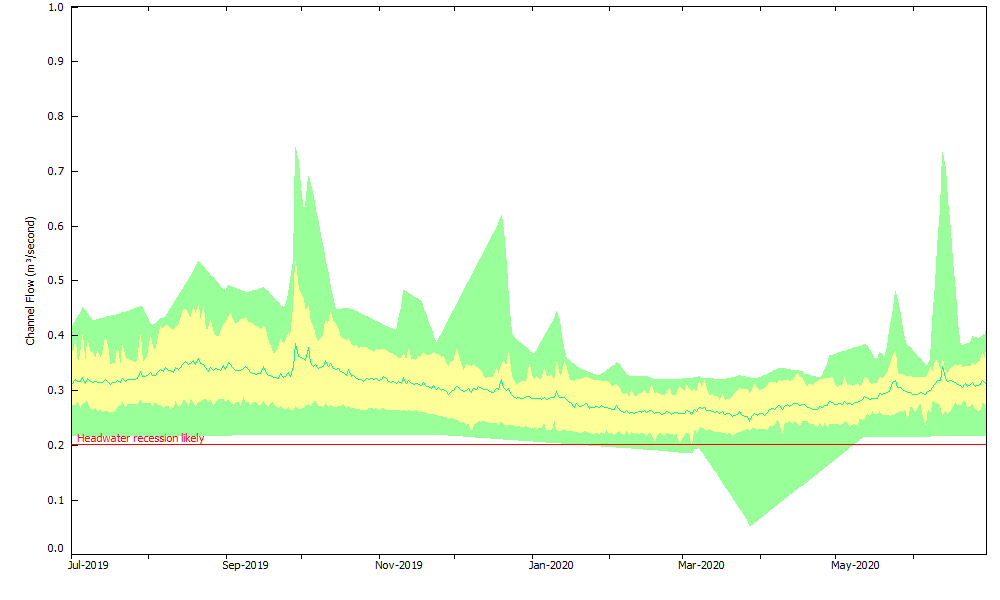Image resolution: width=1000 pixels, height=600 pixels.
Task: Click the tall green peak tip in June 2020
Action: click(942, 153)
